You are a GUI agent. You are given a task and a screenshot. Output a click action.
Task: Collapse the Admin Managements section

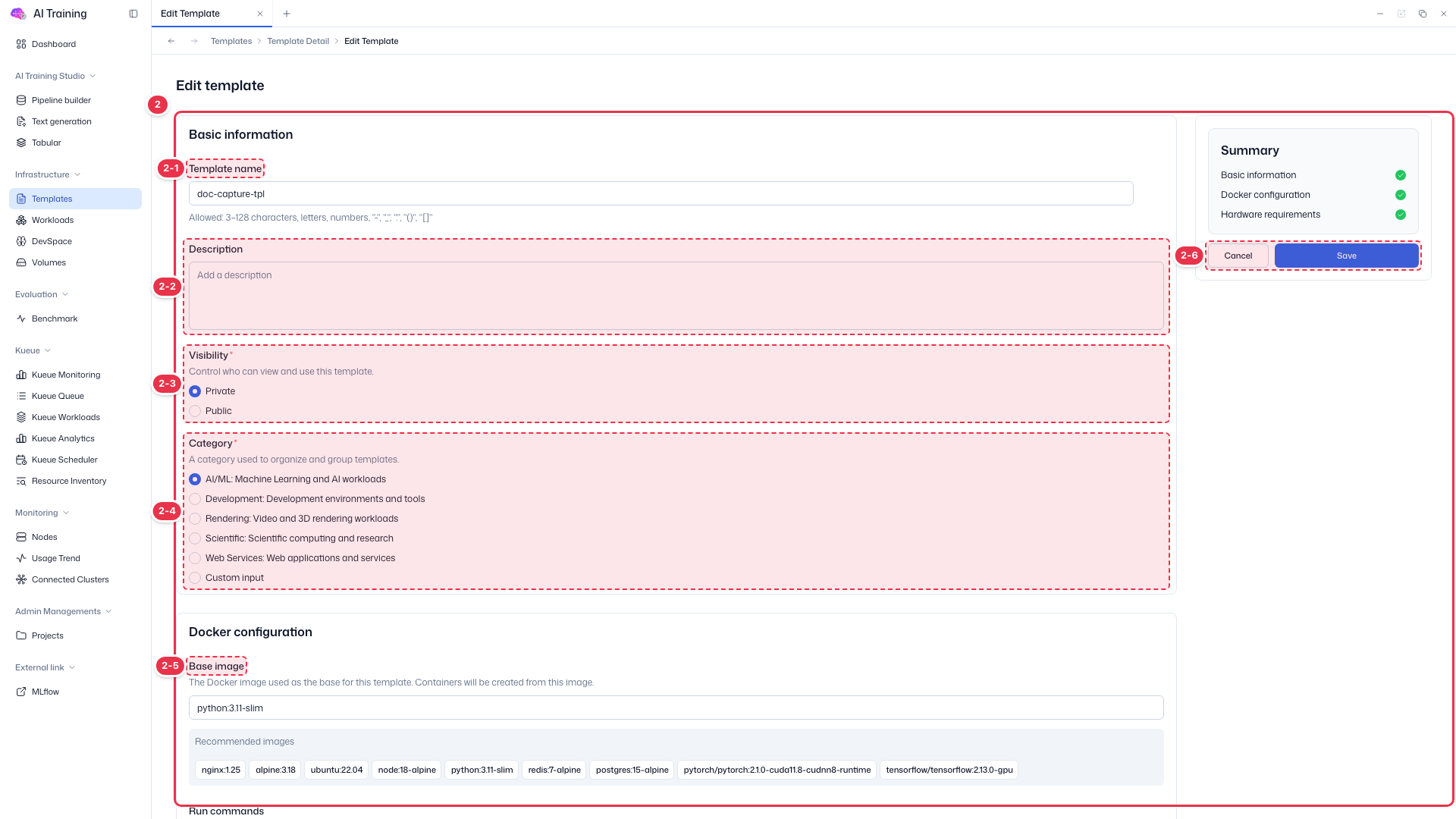[64, 611]
